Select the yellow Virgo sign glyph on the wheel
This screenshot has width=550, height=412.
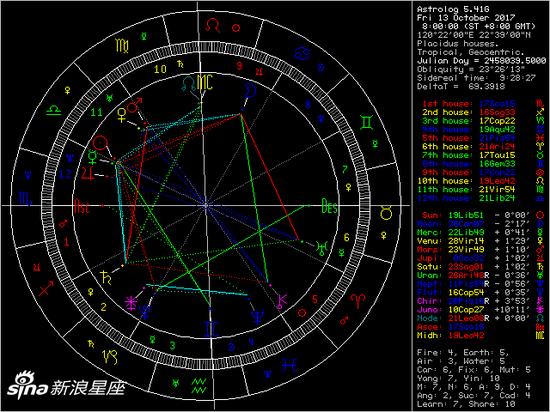tap(122, 46)
